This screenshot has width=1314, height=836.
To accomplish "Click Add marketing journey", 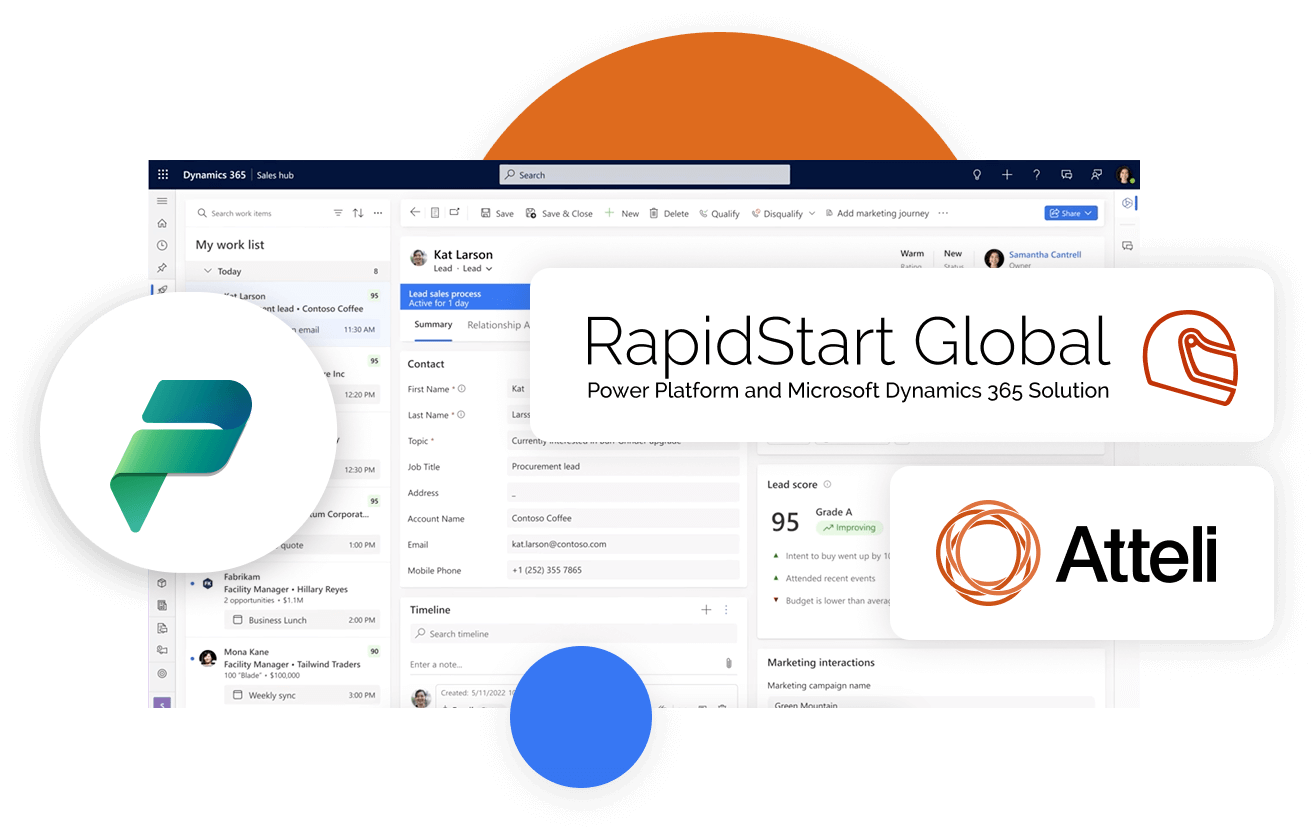I will coord(884,213).
